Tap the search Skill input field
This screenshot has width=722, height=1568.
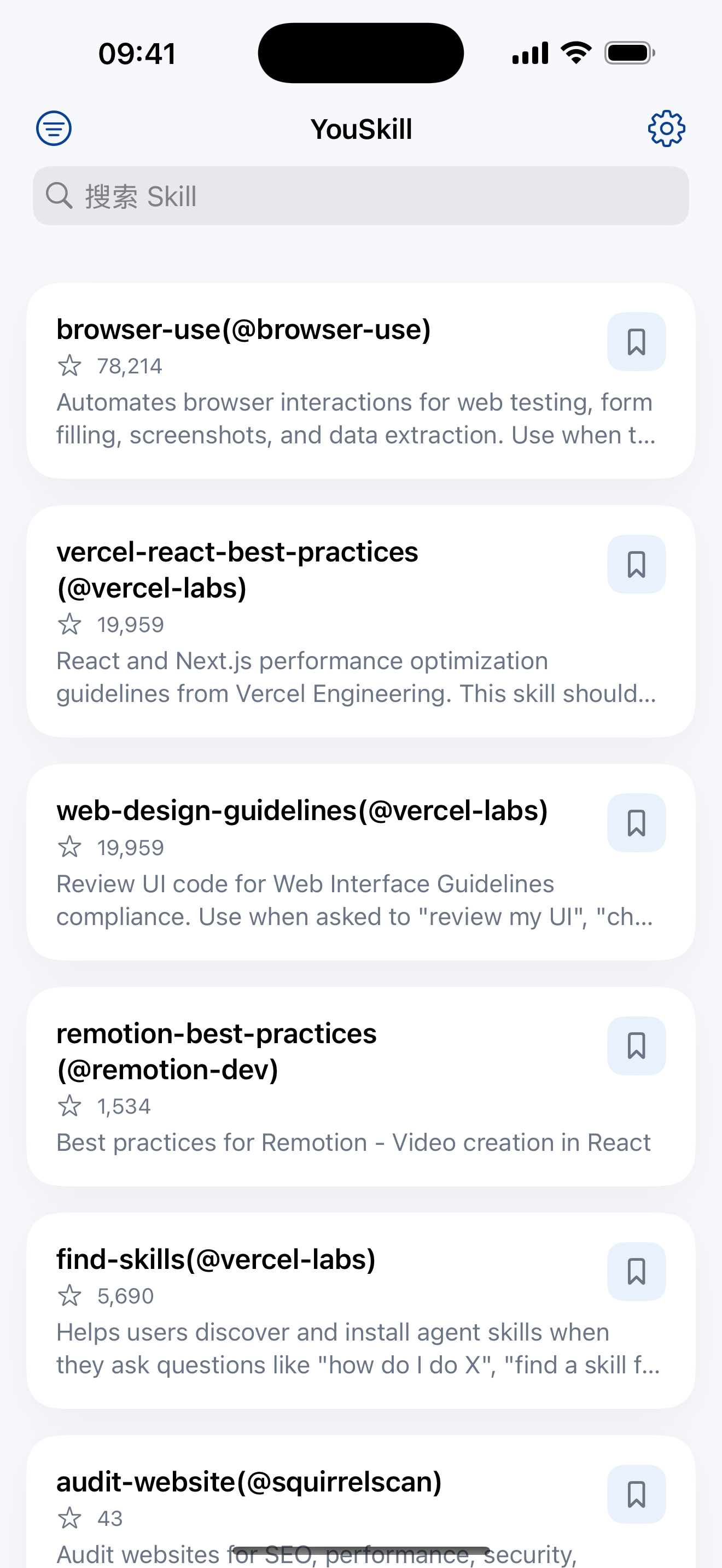[361, 196]
